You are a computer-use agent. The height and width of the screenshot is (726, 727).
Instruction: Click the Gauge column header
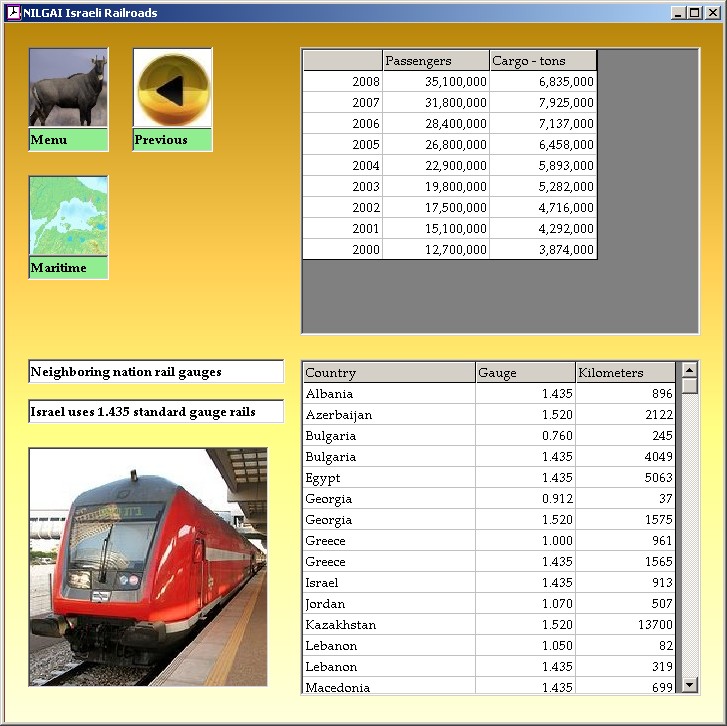click(x=525, y=373)
